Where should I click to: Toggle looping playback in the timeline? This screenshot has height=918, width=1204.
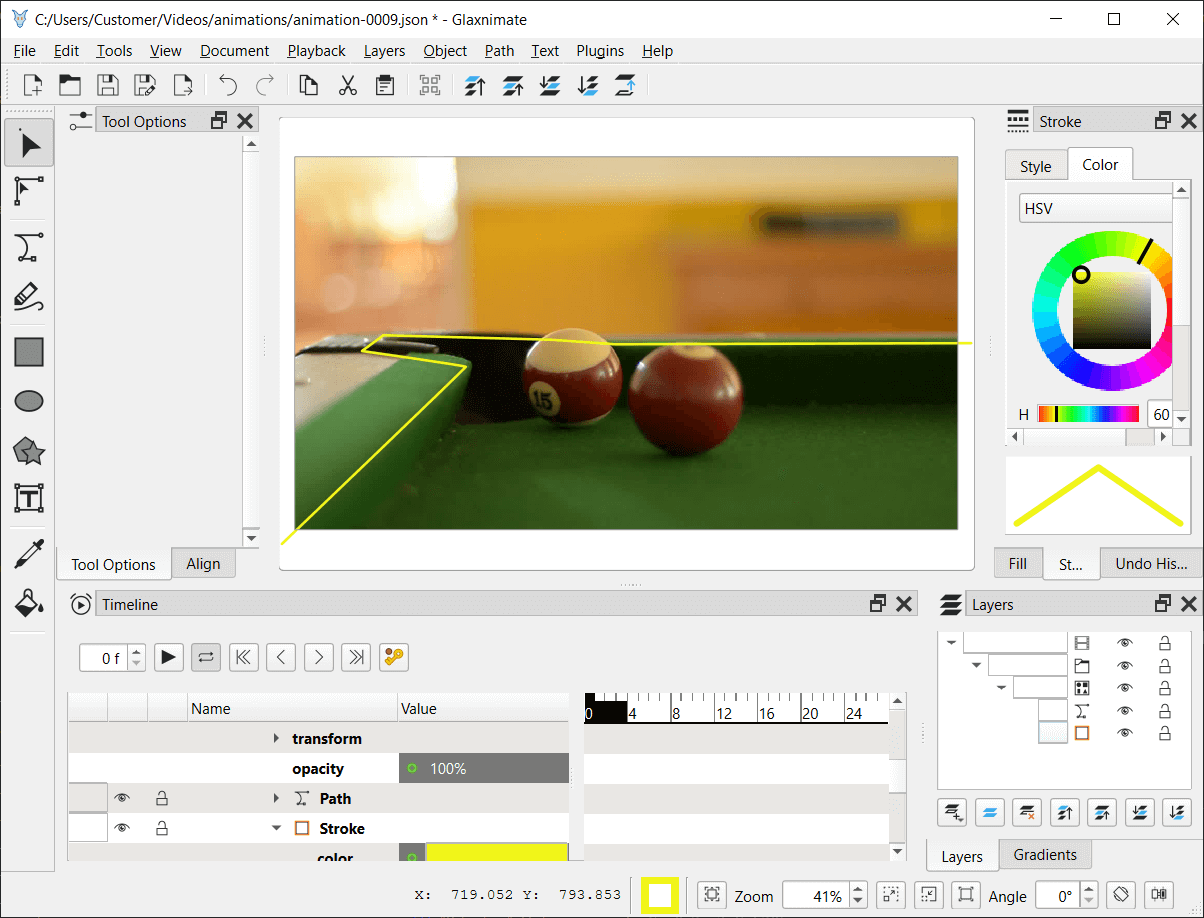(x=206, y=657)
